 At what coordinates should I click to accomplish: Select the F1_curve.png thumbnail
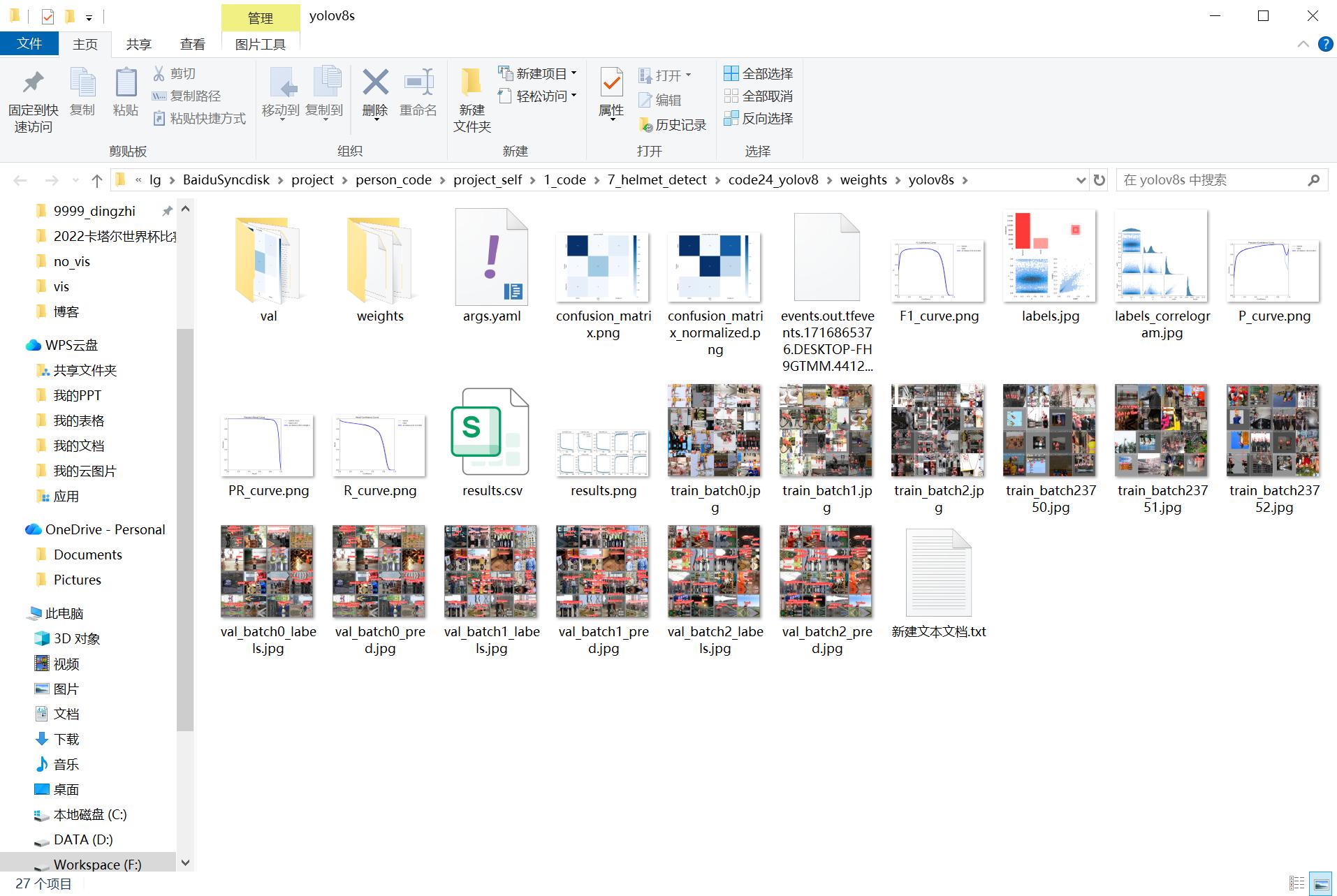point(937,271)
